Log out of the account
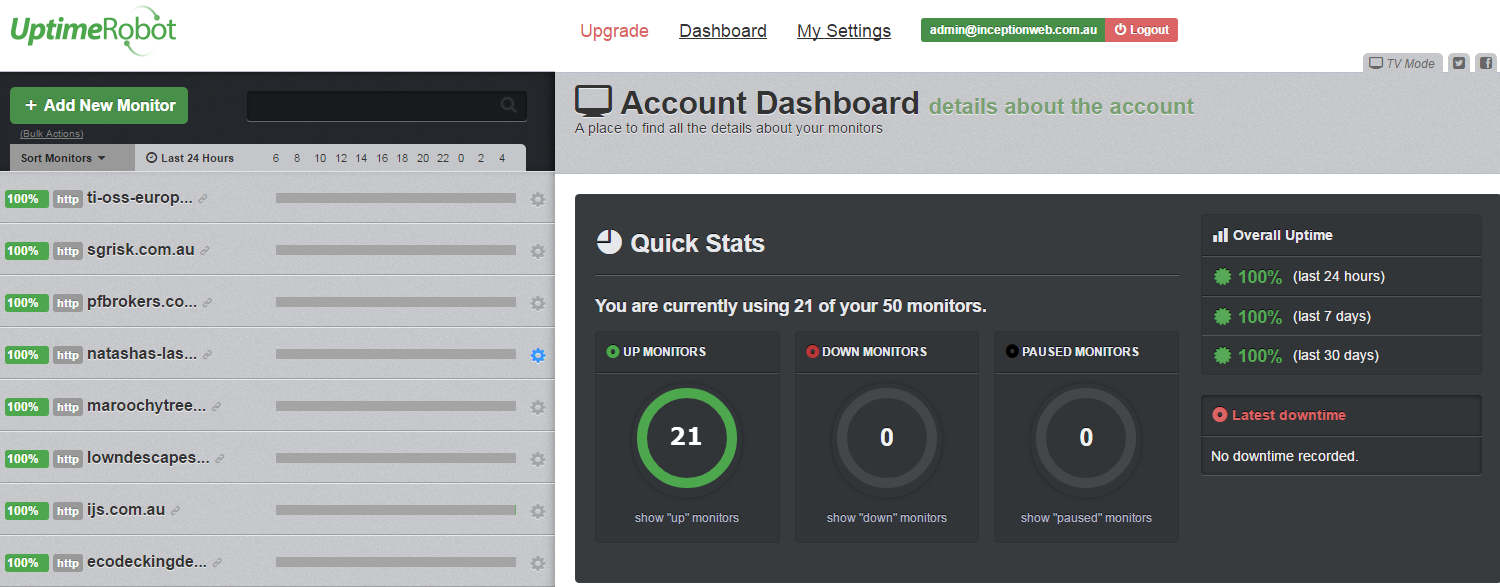 tap(1142, 30)
